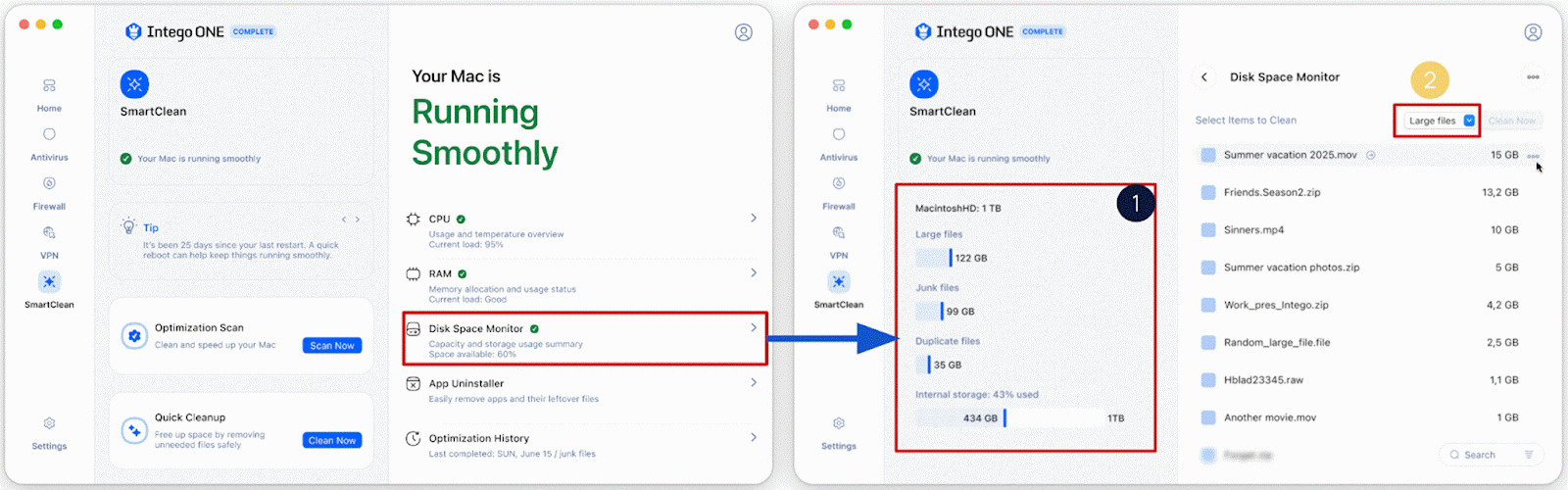Go back using the arrow beside Disk Space Monitor
This screenshot has height=490, width=1568.
click(x=1204, y=76)
